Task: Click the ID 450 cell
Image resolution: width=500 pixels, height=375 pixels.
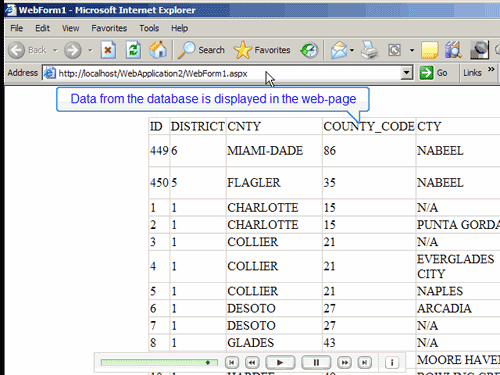Action: coord(159,183)
